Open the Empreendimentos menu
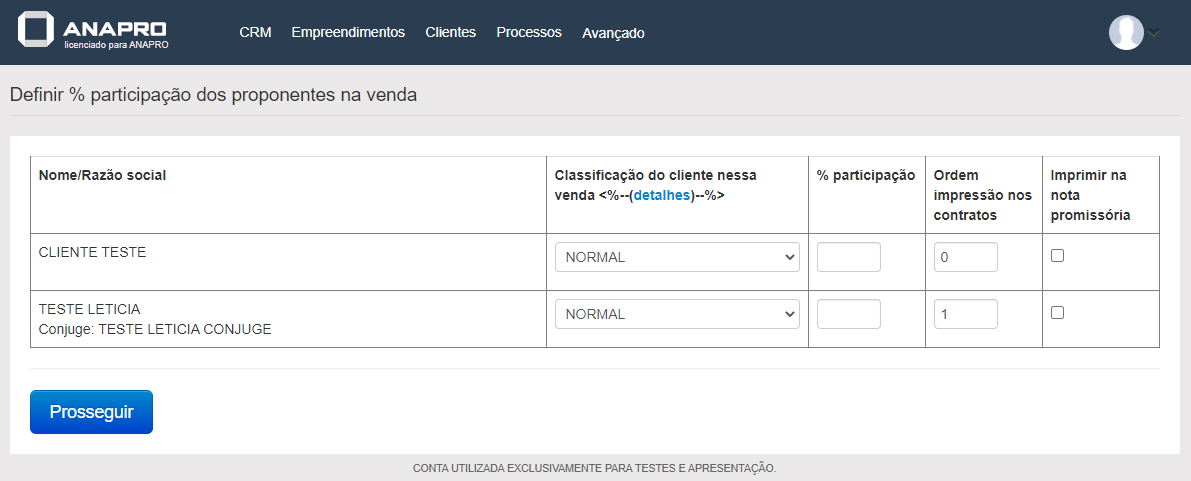The height and width of the screenshot is (481, 1191). click(348, 32)
